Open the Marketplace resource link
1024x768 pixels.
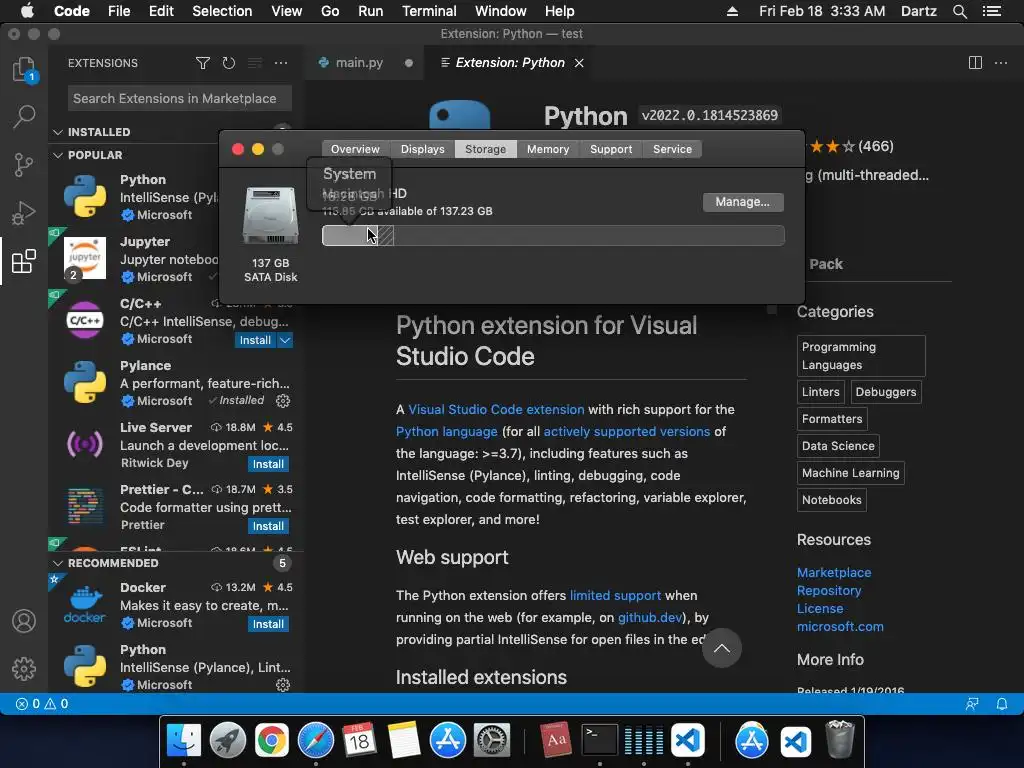[x=834, y=573]
